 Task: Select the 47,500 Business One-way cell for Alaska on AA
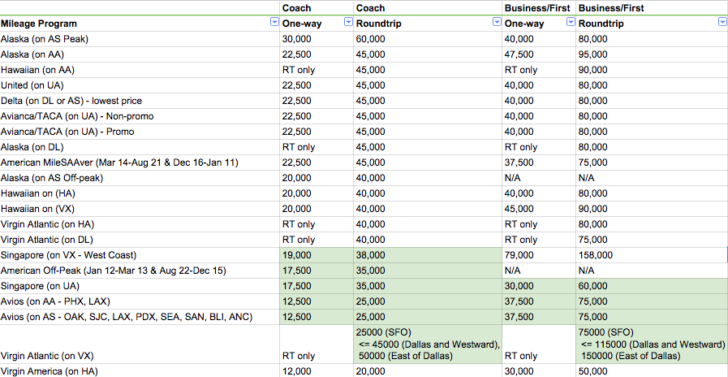click(539, 55)
